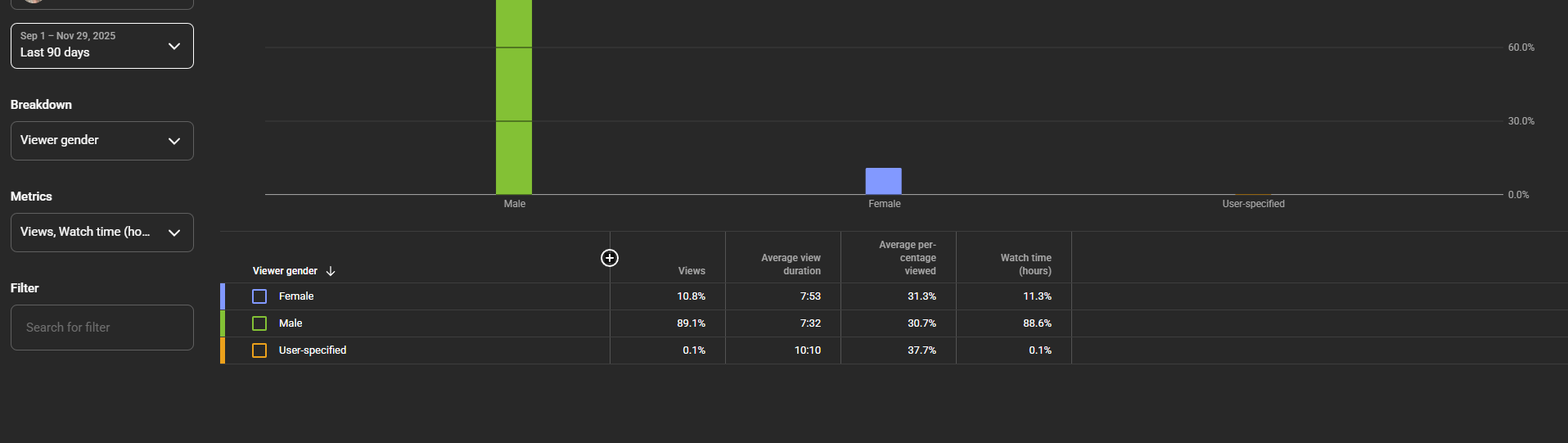Click the green Male bar in chart

click(514, 98)
